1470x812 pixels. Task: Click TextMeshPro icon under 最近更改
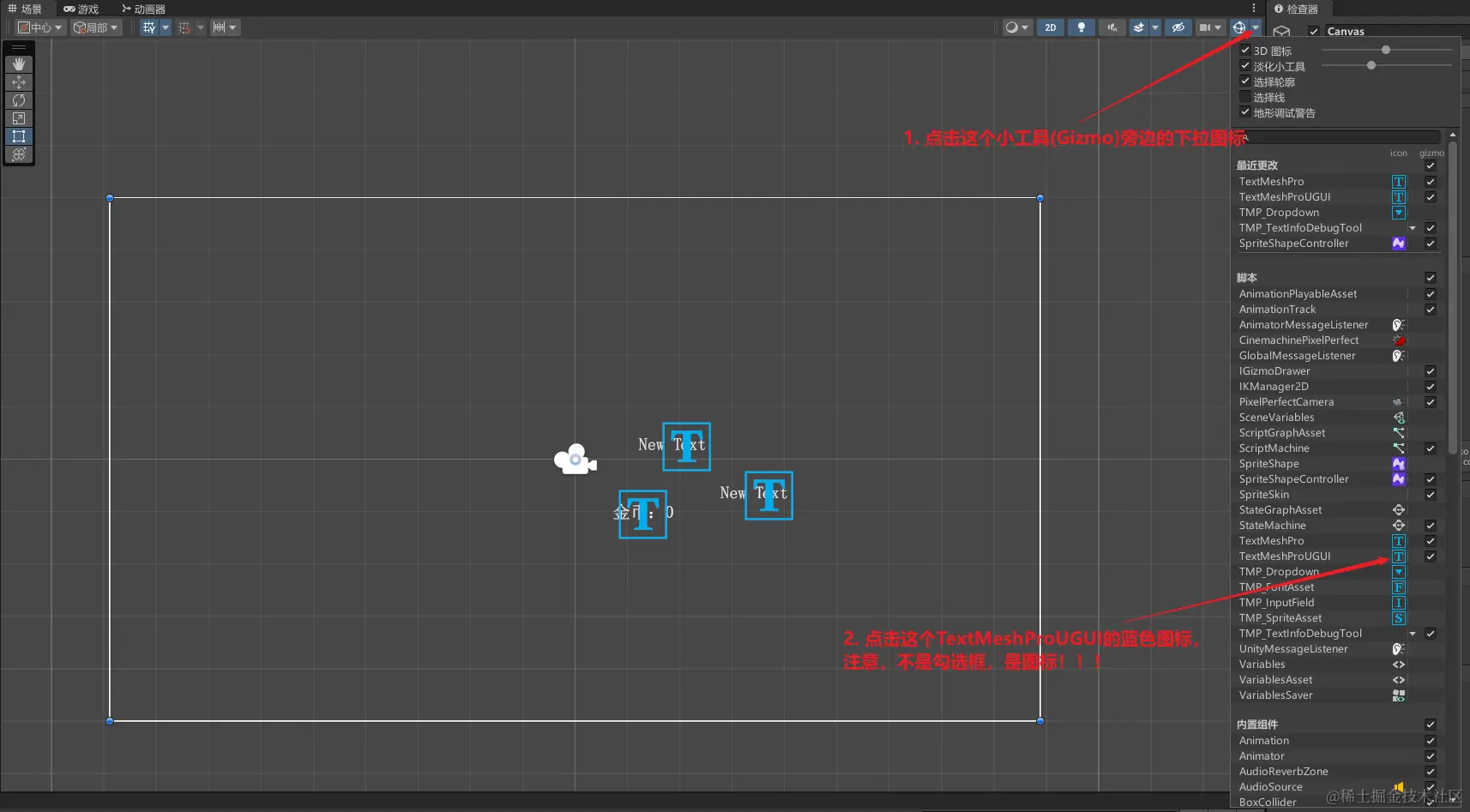(x=1399, y=182)
